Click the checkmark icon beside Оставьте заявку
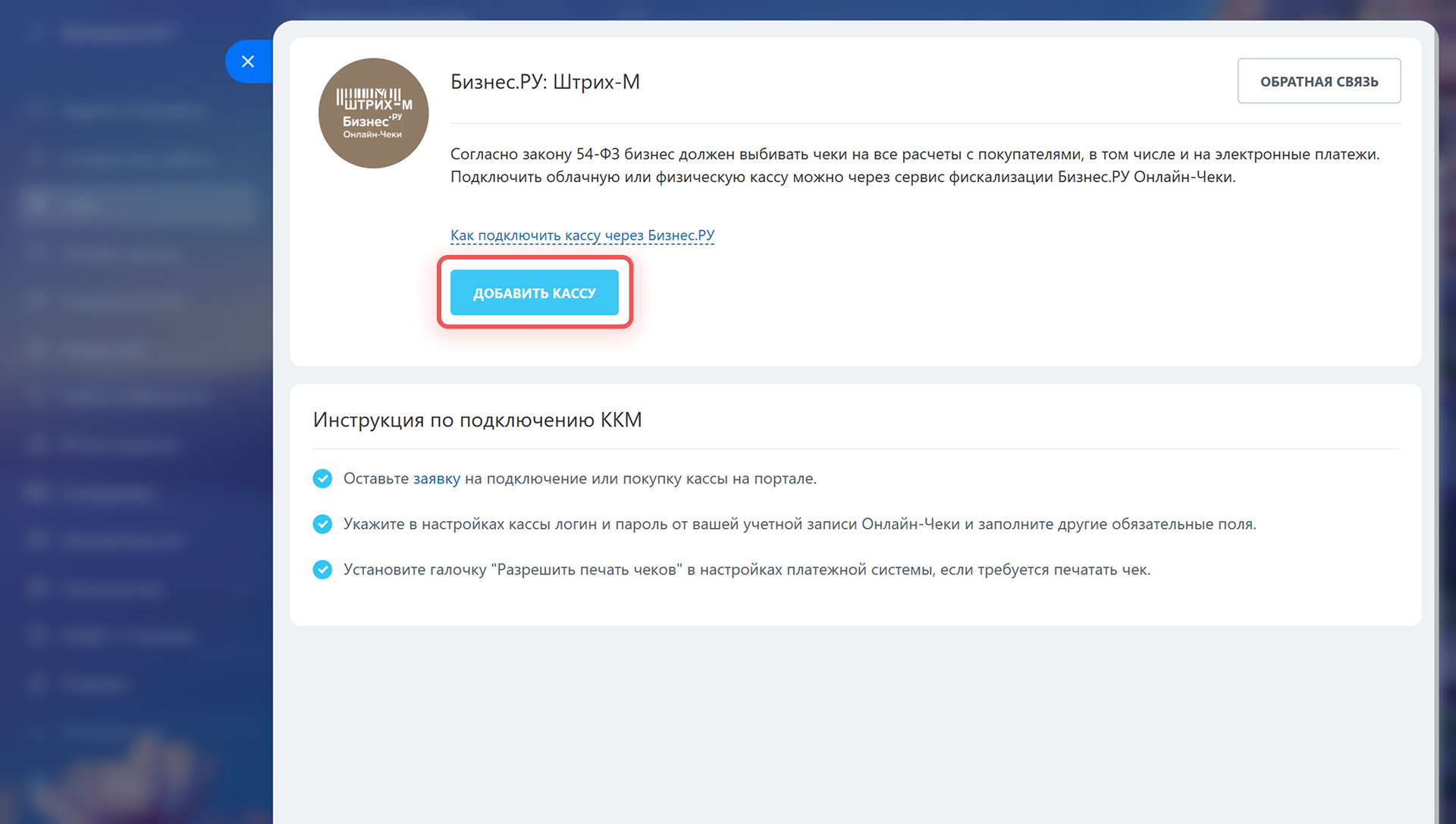The width and height of the screenshot is (1456, 824). click(322, 479)
